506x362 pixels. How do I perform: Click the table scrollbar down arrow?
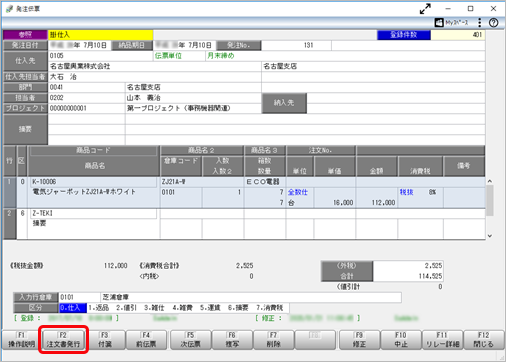point(489,236)
